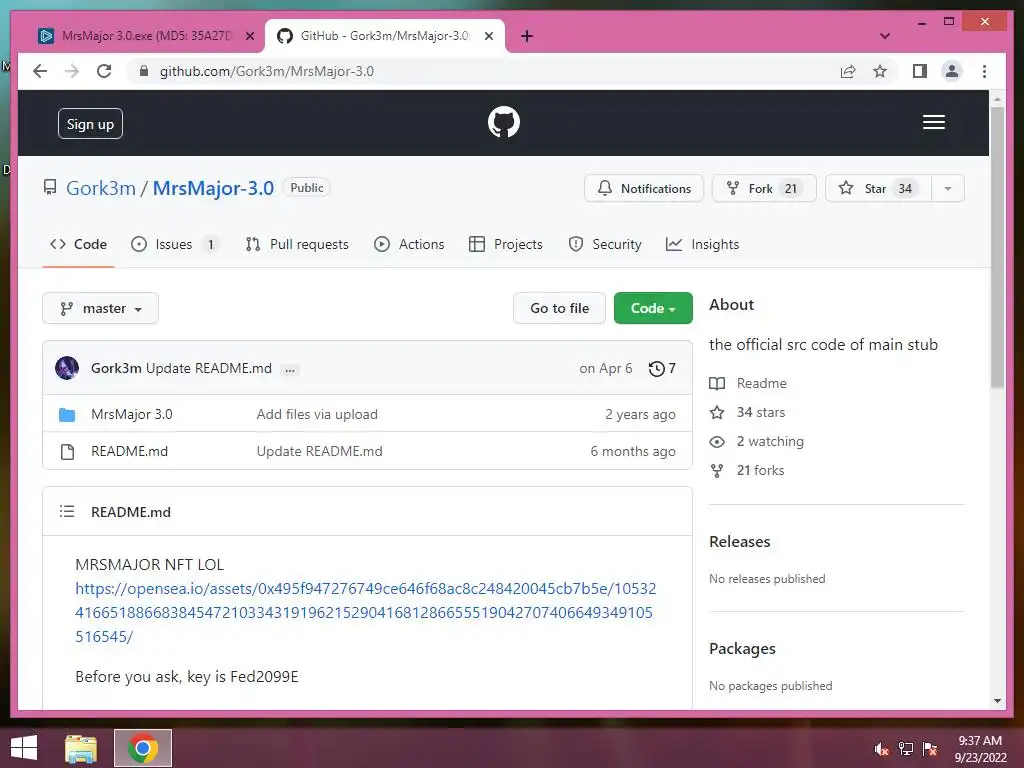1024x768 pixels.
Task: Click the share page icon in address bar
Action: coord(848,71)
